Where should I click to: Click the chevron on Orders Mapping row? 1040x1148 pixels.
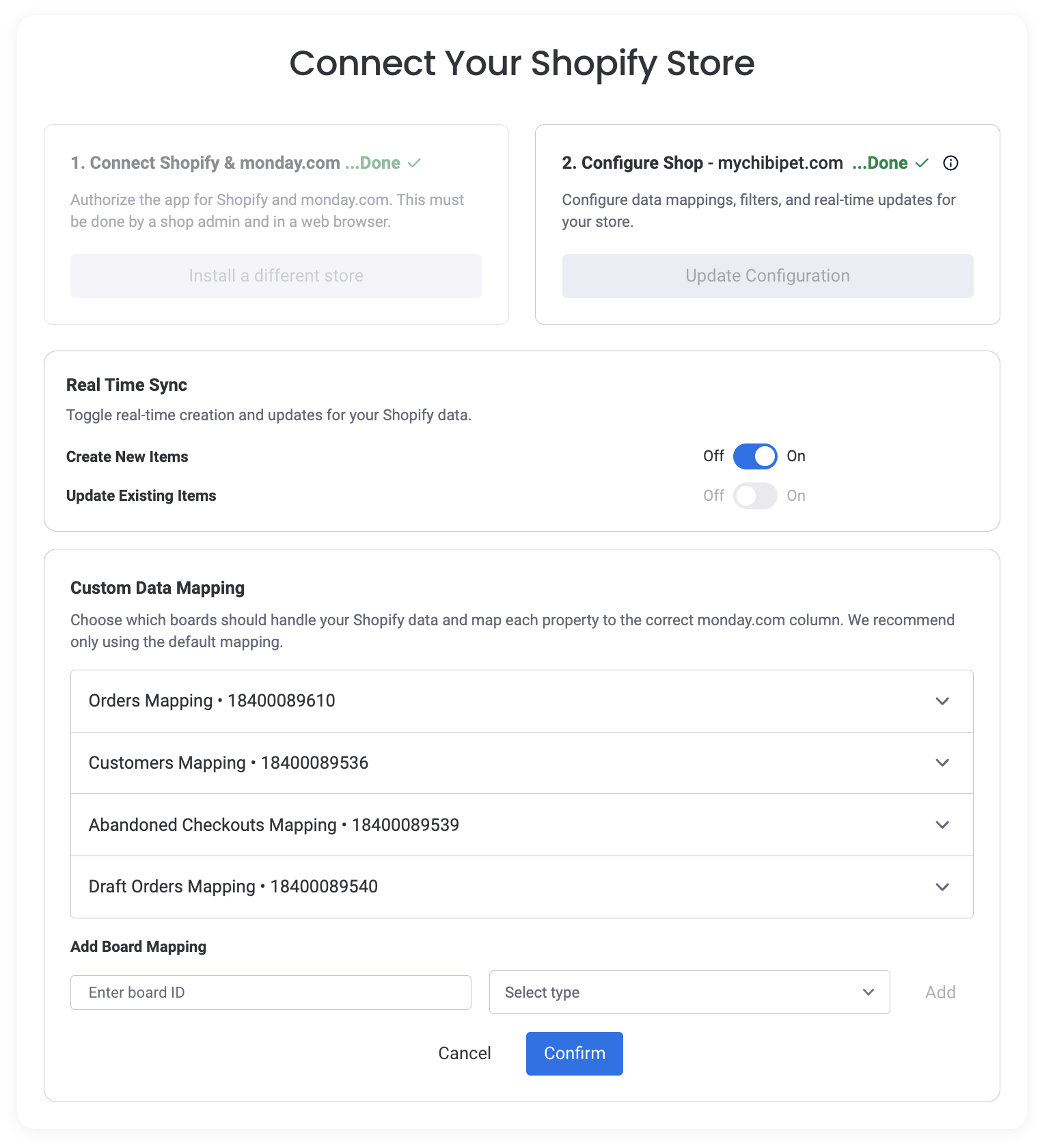[x=942, y=701]
